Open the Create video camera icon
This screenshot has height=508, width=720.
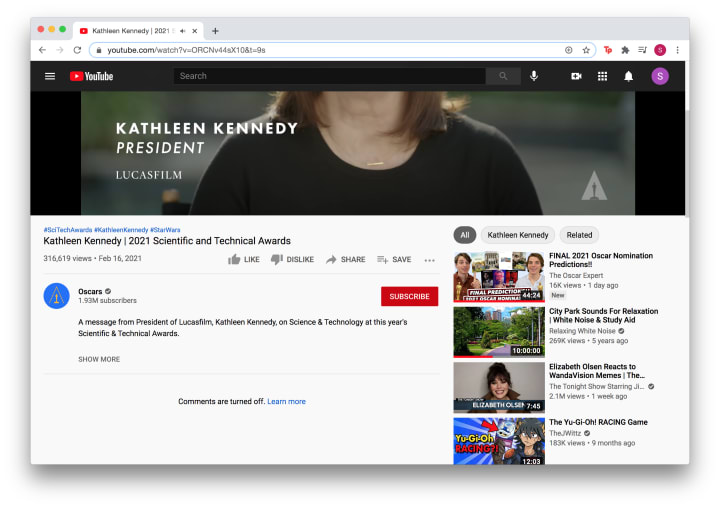(x=576, y=76)
